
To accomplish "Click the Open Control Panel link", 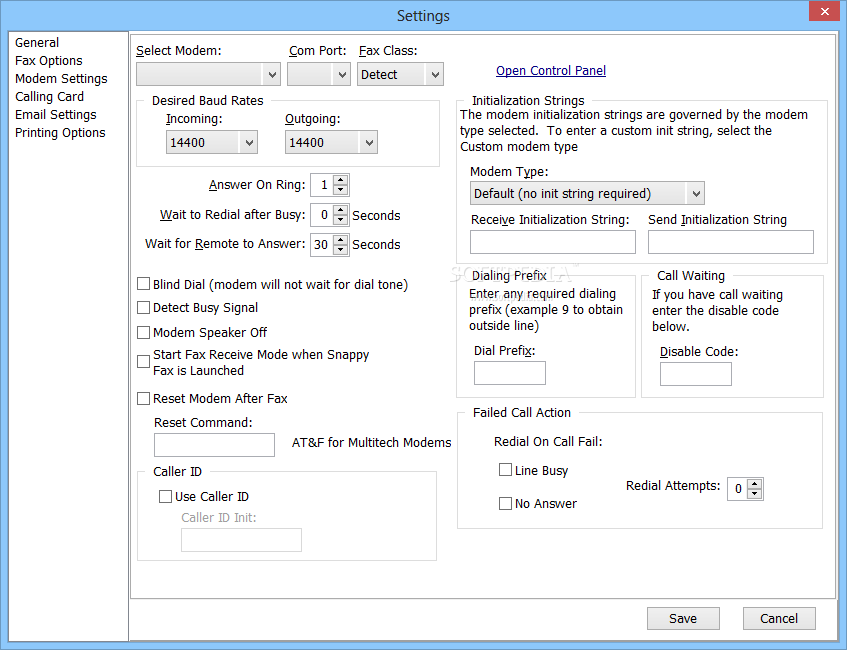I will click(x=551, y=71).
